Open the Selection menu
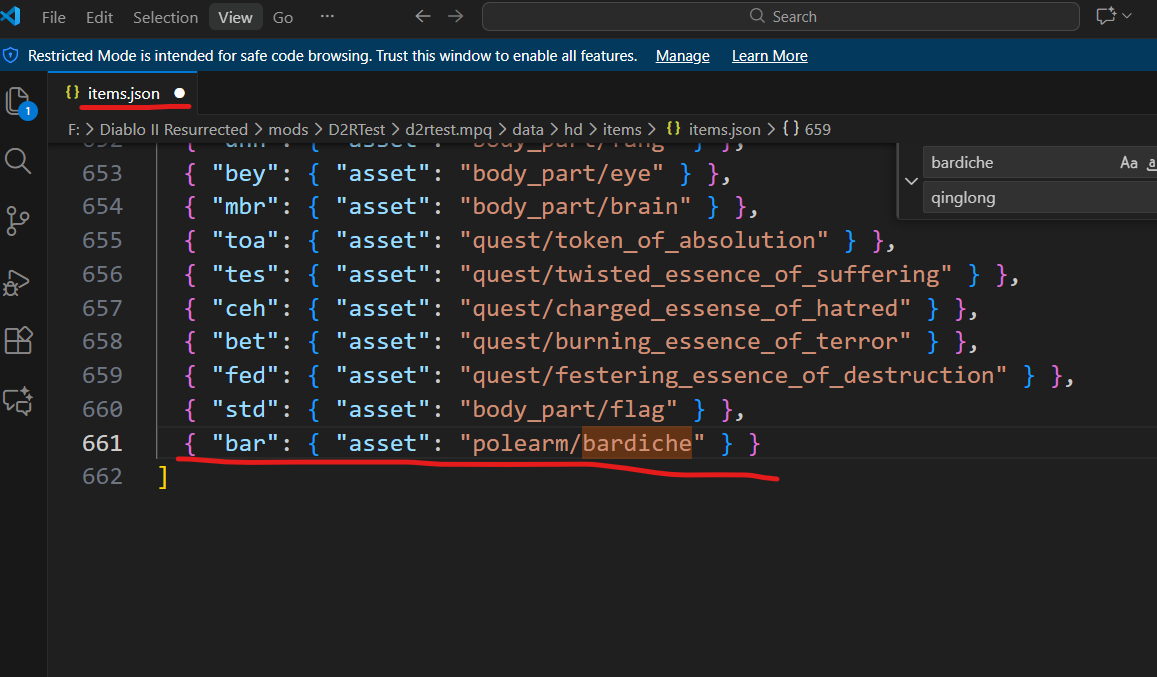This screenshot has height=677, width=1157. click(165, 17)
